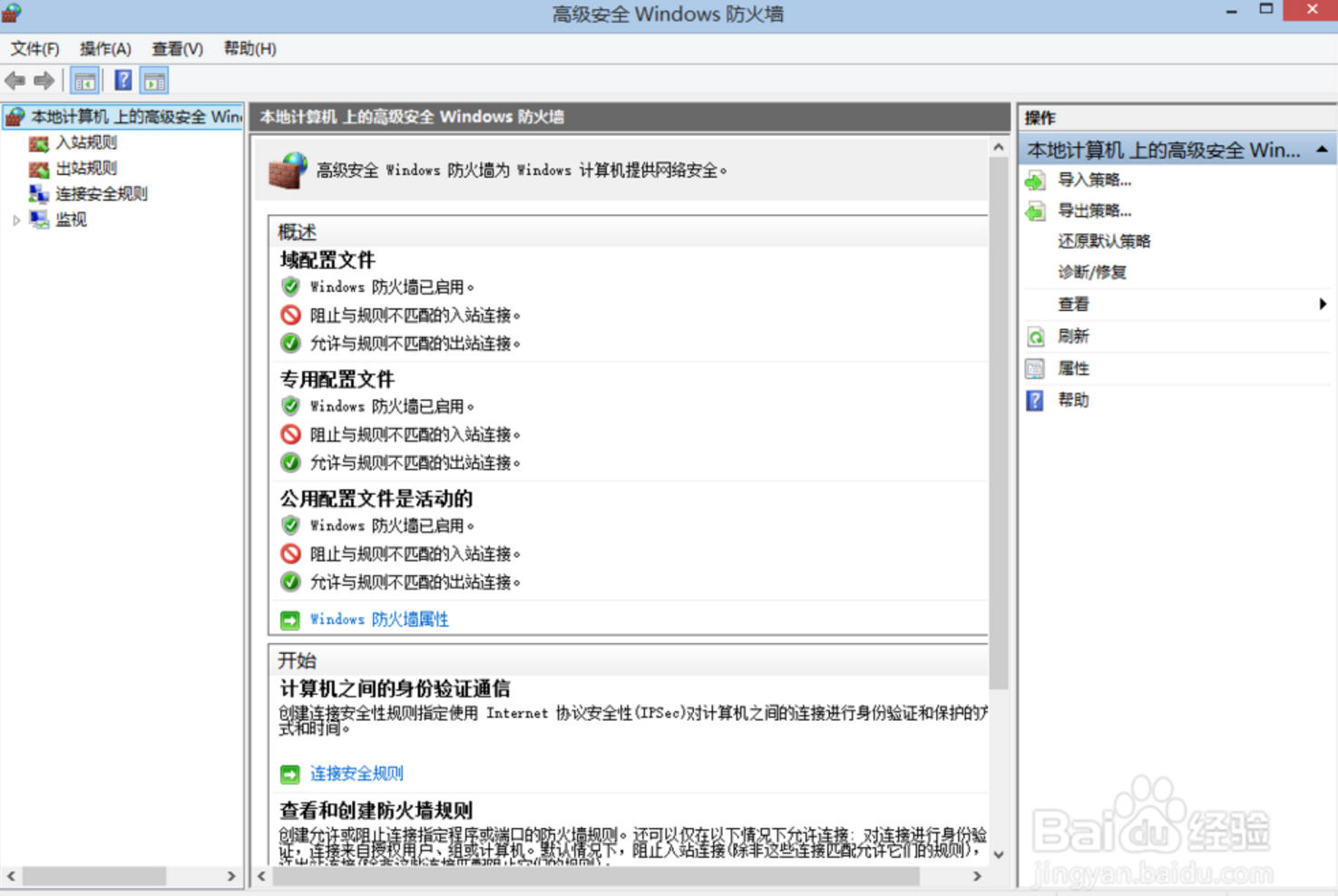Click green check icon under 域配置文件
Viewport: 1338px width, 896px height.
point(290,343)
